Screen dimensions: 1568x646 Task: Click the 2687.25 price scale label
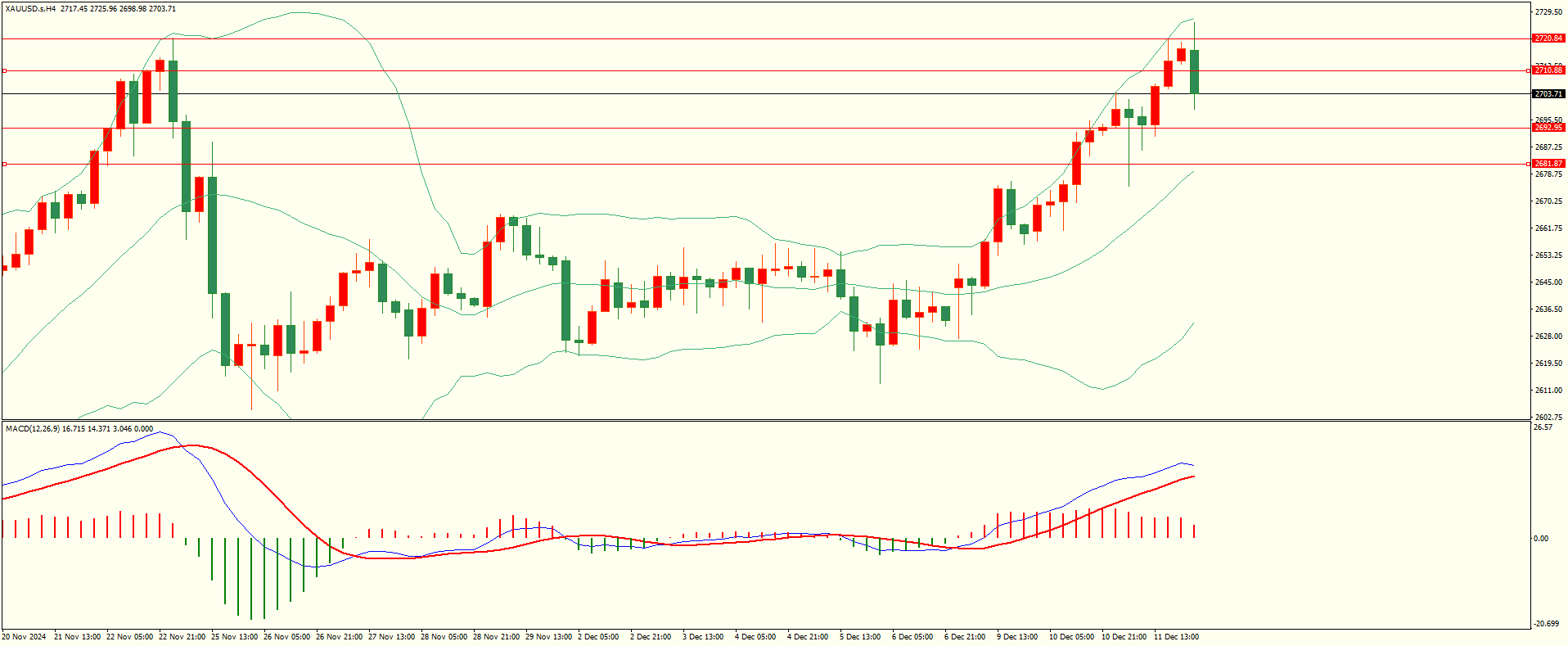click(1548, 147)
